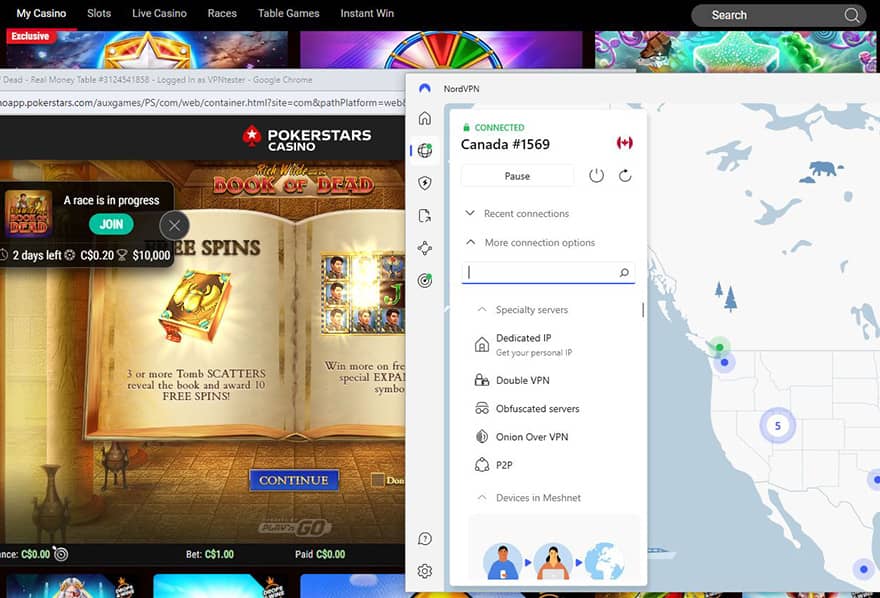Open Meshnet nodes icon in NordVPN sidebar
This screenshot has width=880, height=598.
425,248
